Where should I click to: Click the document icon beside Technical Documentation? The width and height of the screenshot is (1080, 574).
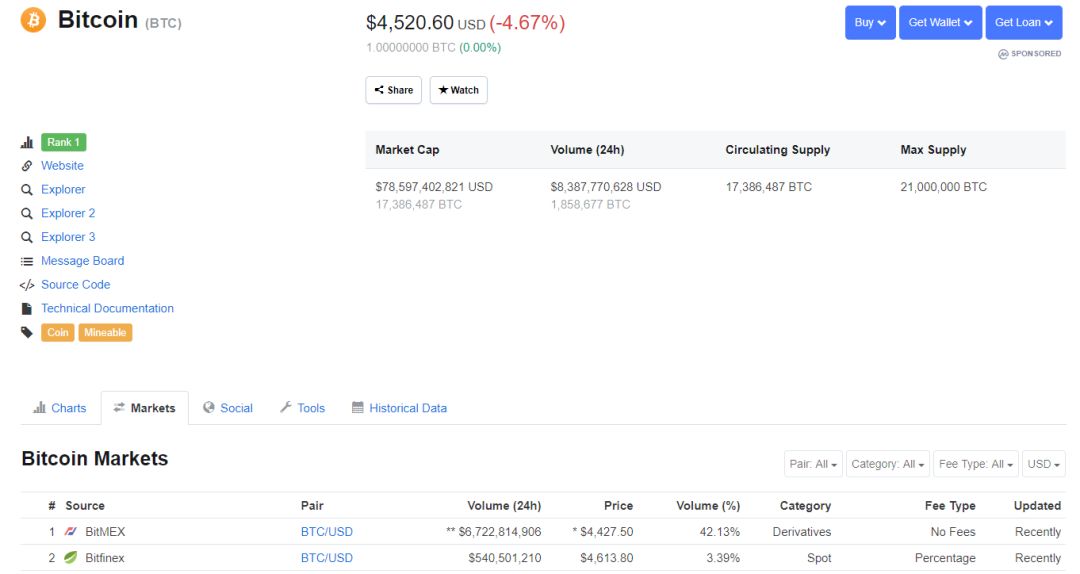tap(27, 309)
